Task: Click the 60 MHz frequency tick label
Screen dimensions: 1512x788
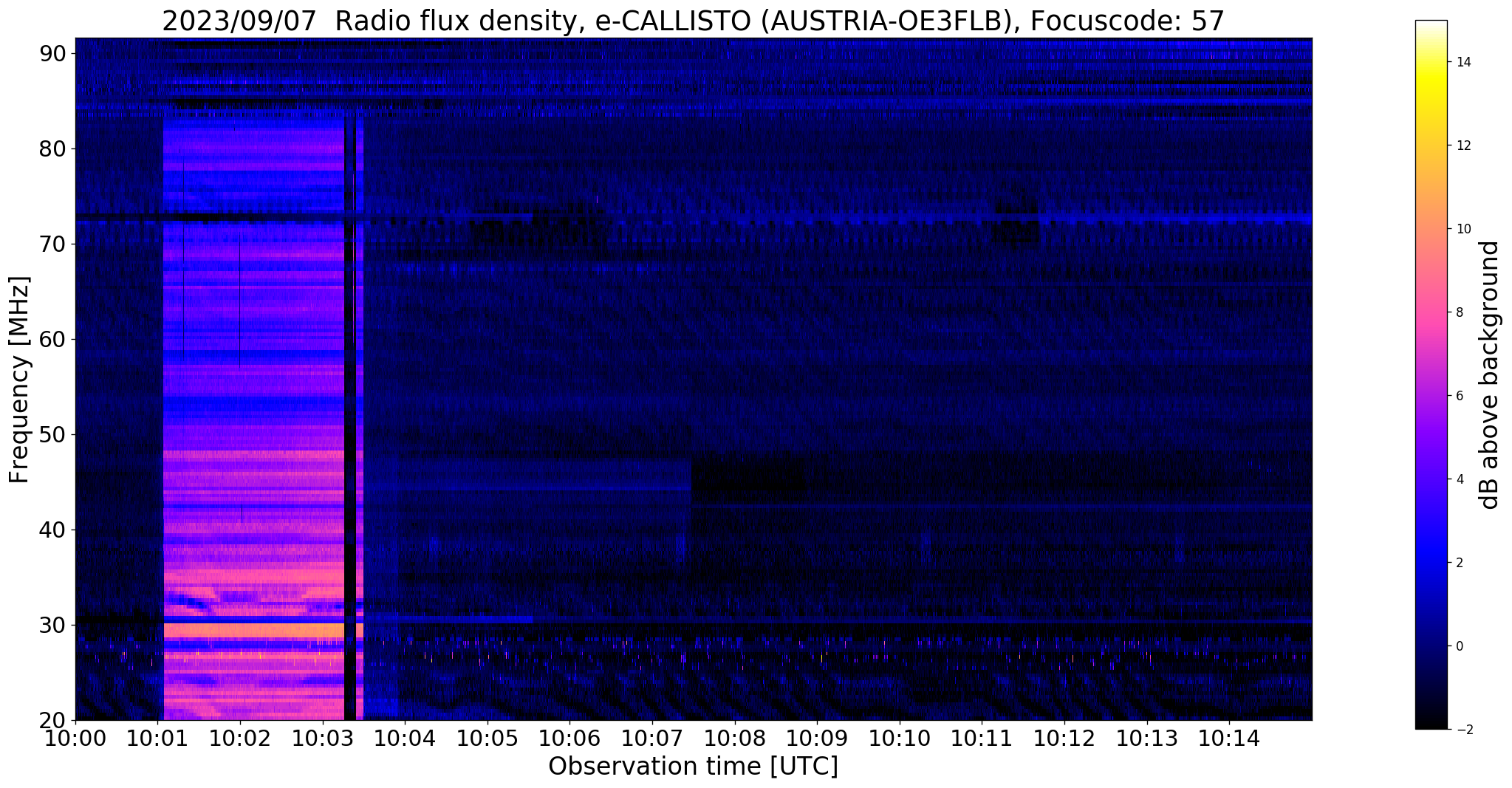Action: tap(54, 339)
